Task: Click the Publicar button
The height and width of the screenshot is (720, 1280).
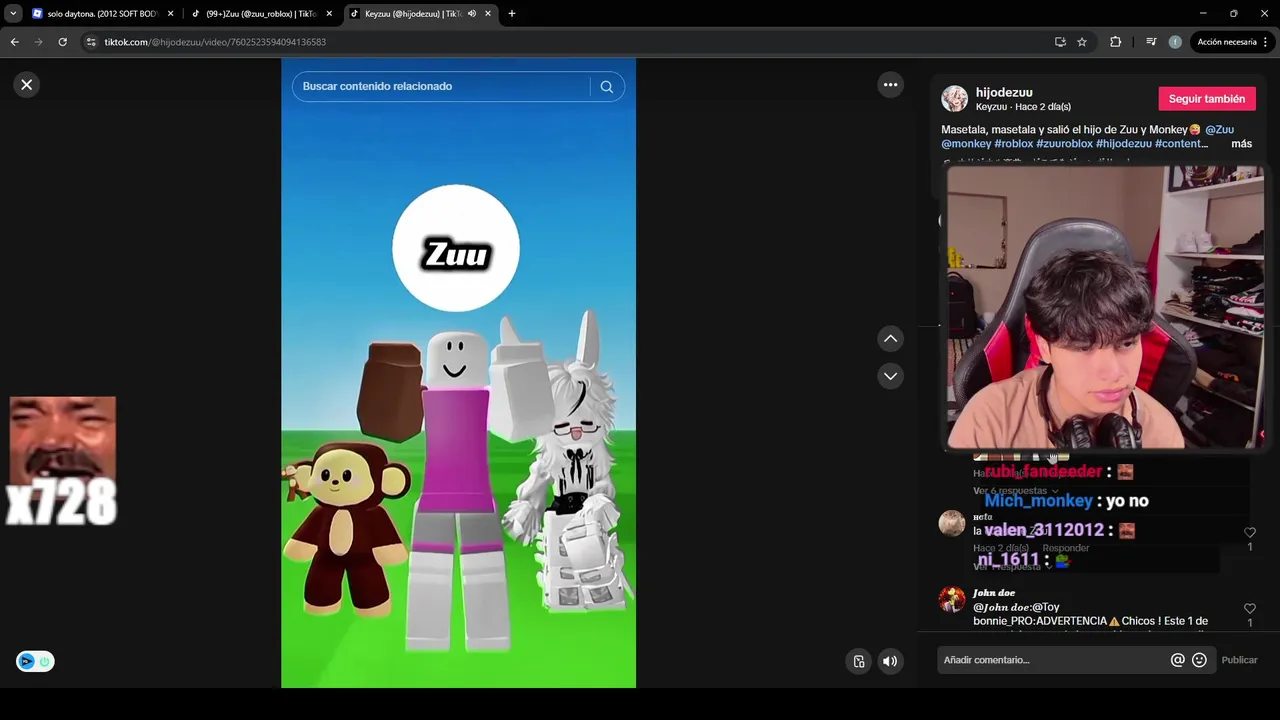Action: [x=1239, y=660]
